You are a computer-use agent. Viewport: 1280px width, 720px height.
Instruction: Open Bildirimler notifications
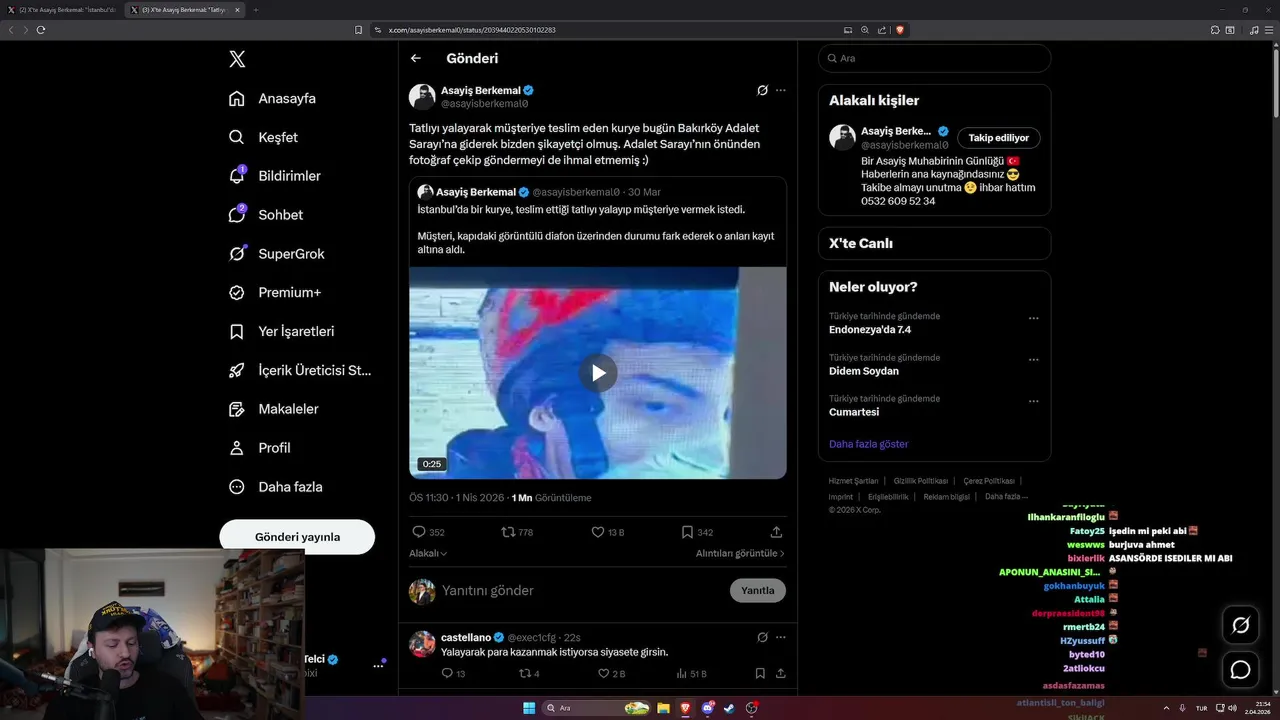point(275,176)
